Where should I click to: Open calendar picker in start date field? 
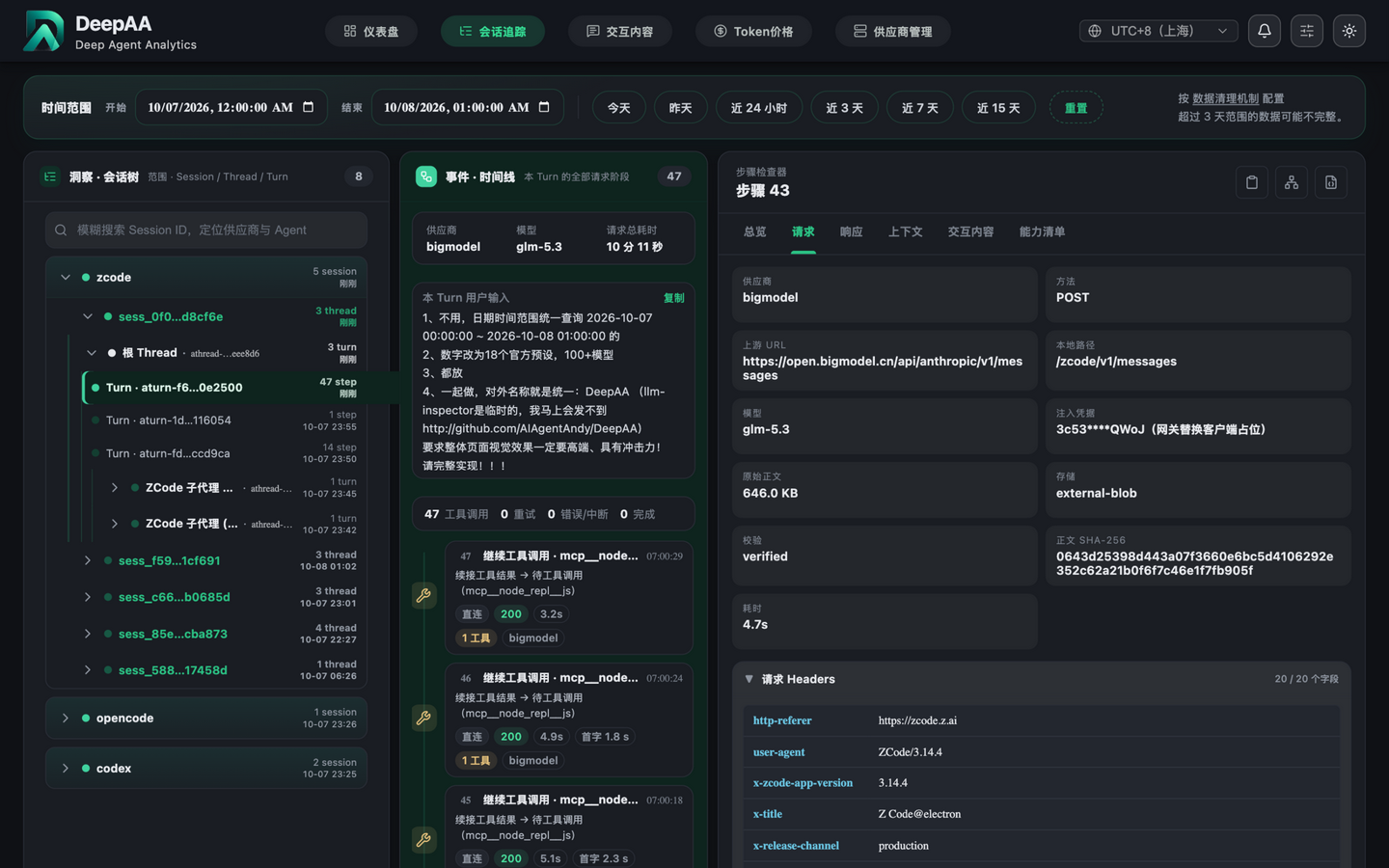(309, 107)
